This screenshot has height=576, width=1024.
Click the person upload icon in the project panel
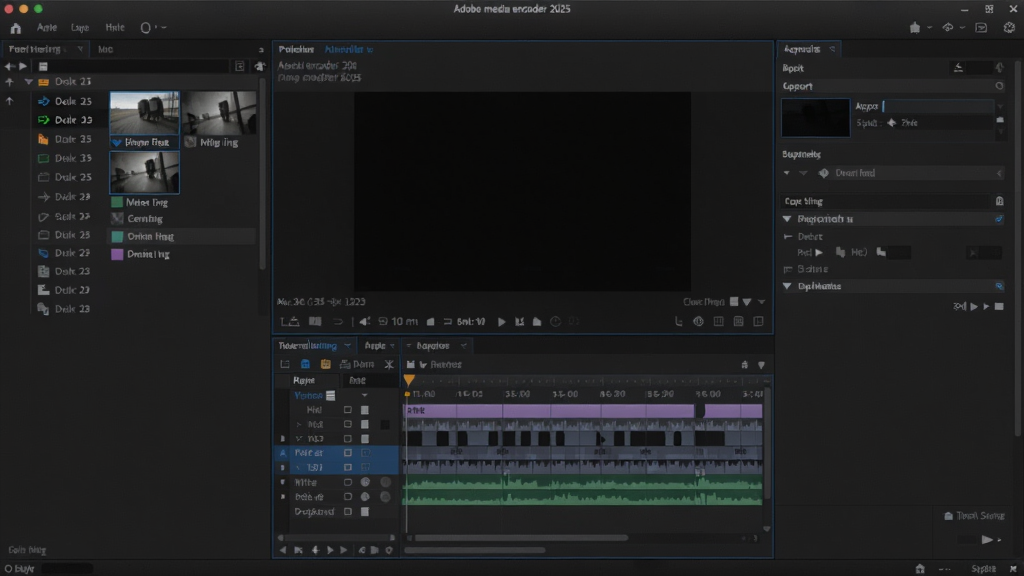coord(260,66)
